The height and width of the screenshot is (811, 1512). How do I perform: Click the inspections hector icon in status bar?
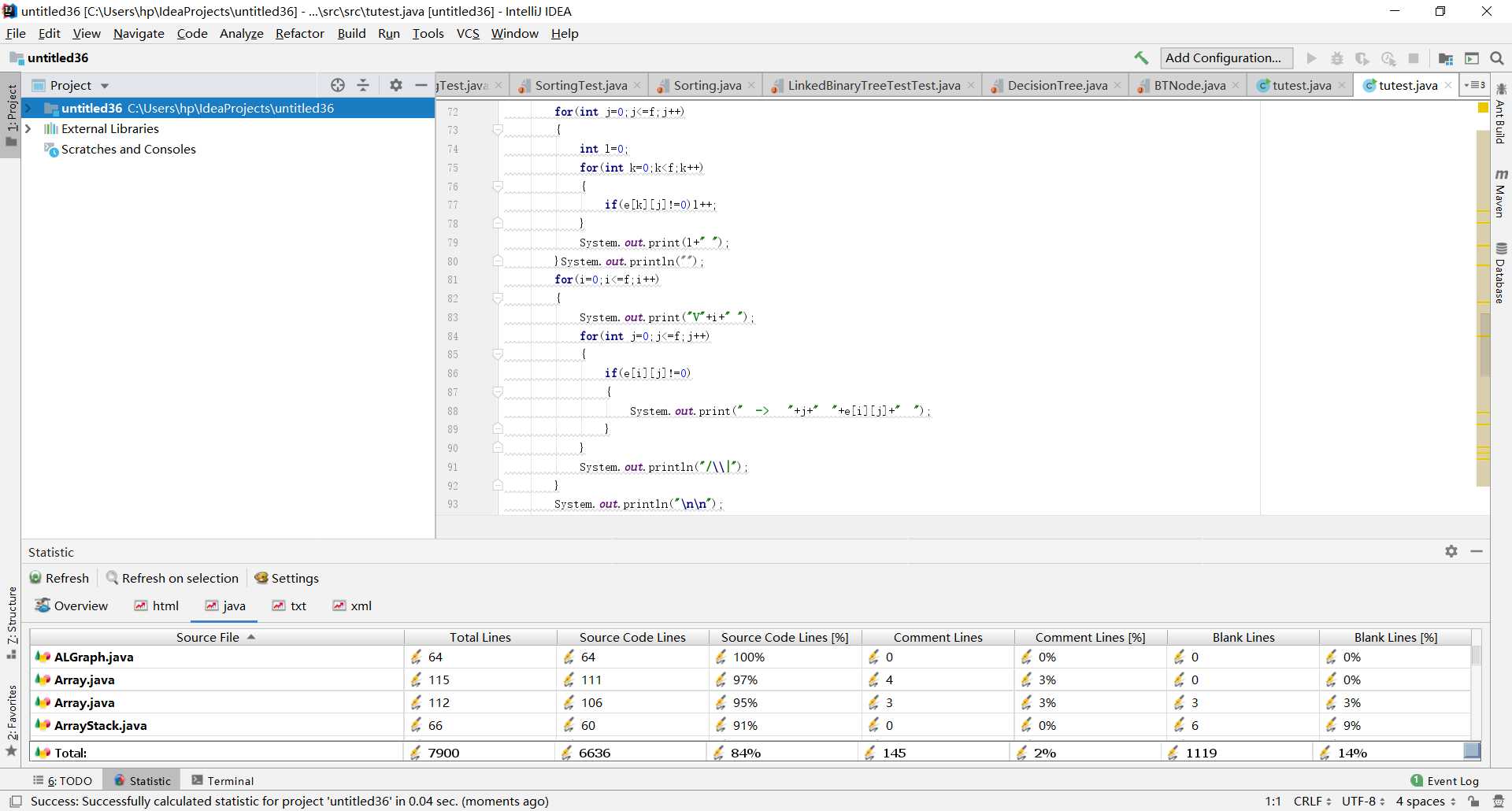(1499, 802)
